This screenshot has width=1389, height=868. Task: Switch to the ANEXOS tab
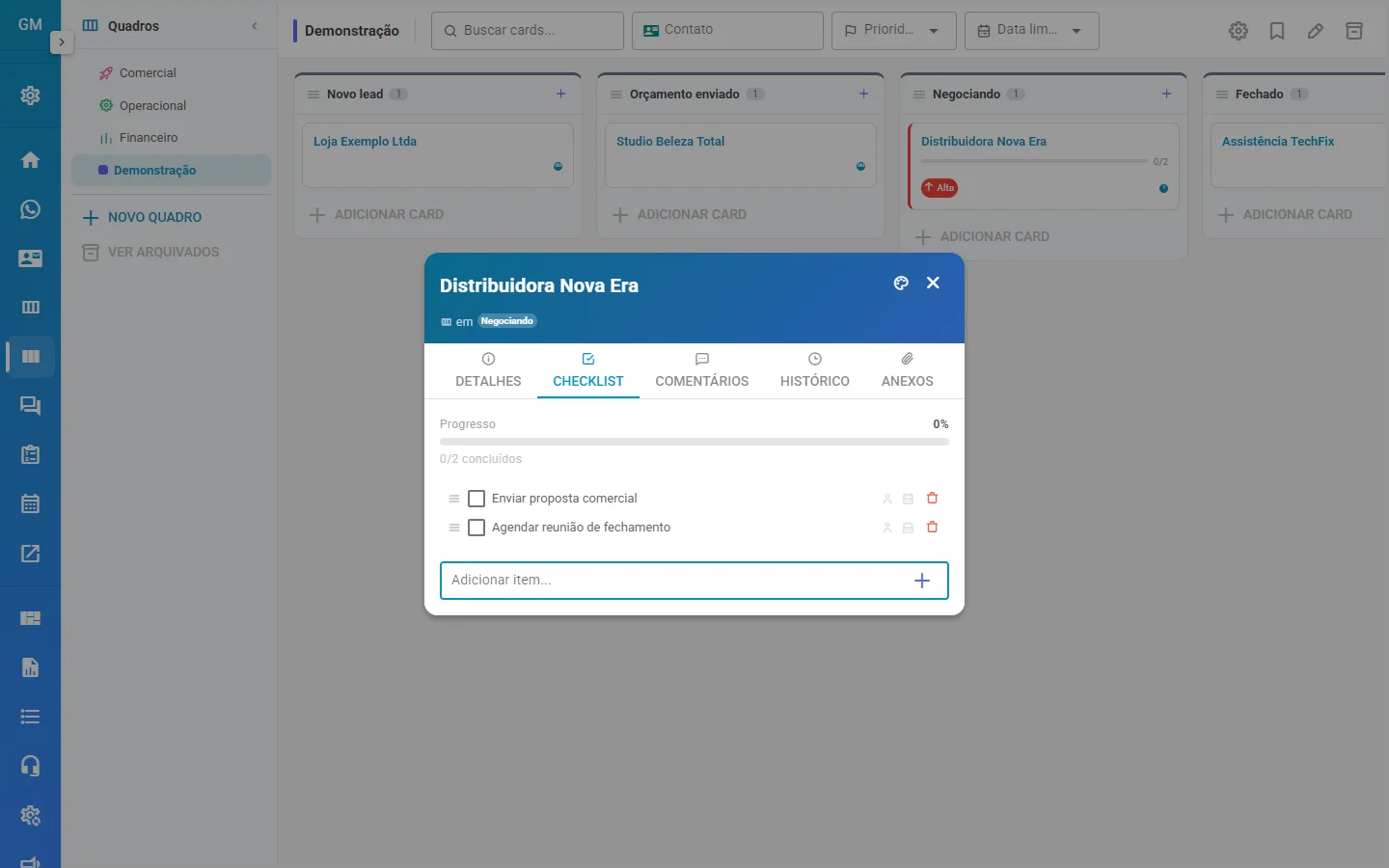pyautogui.click(x=908, y=370)
